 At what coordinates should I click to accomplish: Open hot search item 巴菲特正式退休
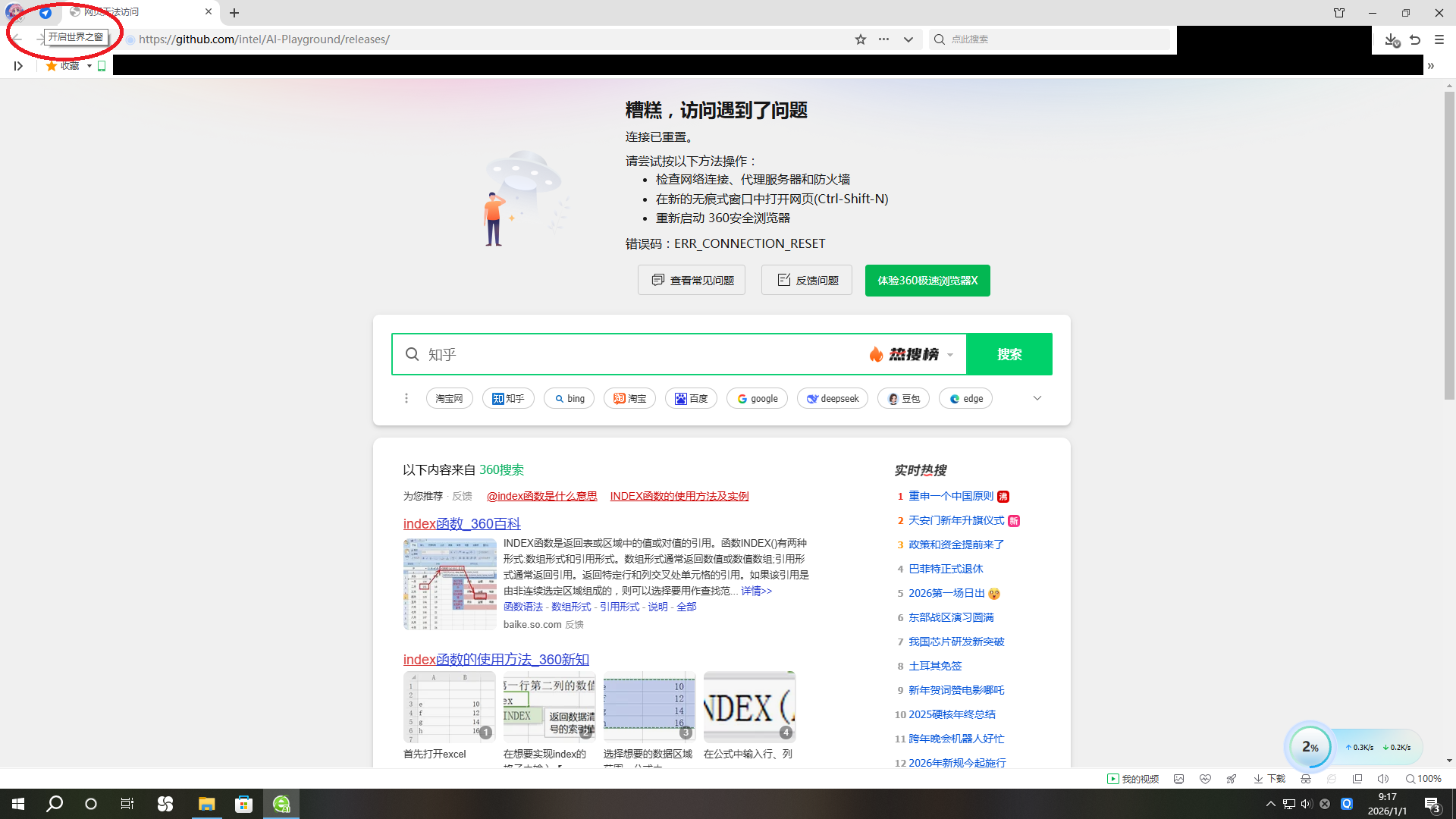946,569
